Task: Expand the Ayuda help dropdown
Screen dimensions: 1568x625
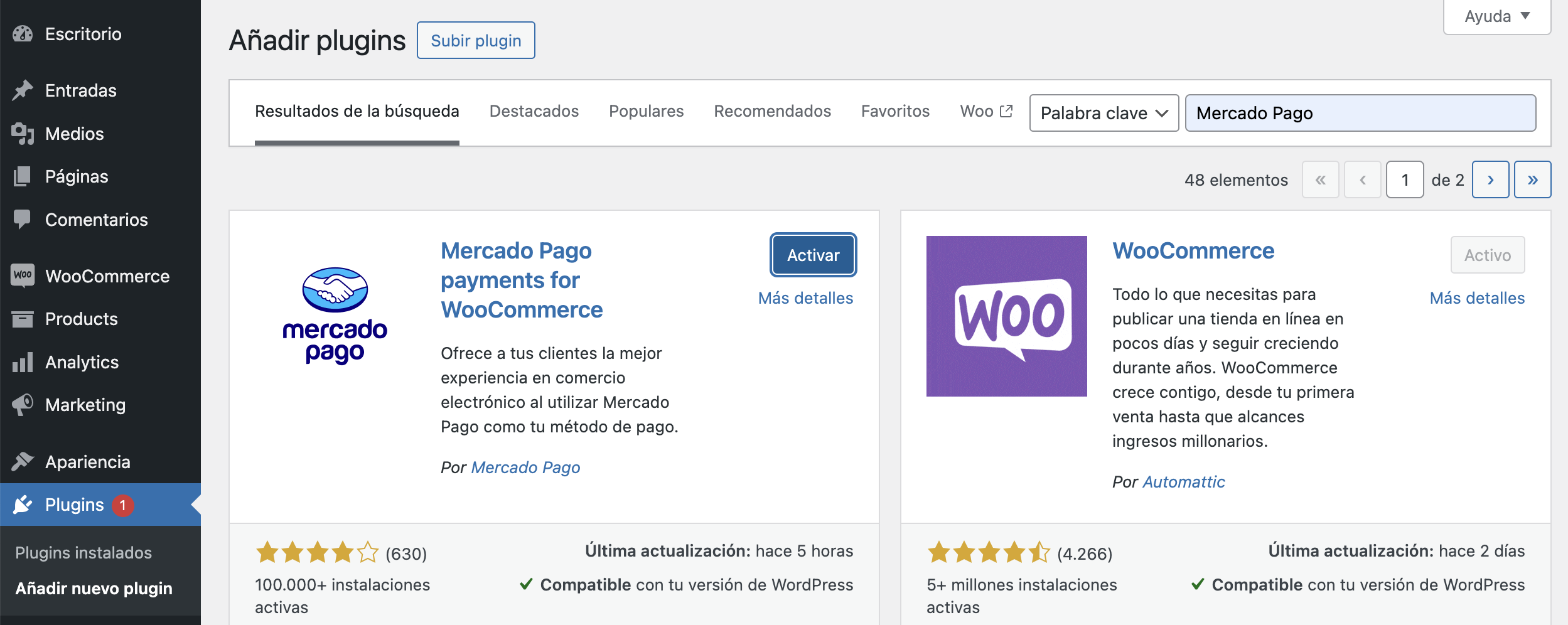Action: pos(1497,16)
